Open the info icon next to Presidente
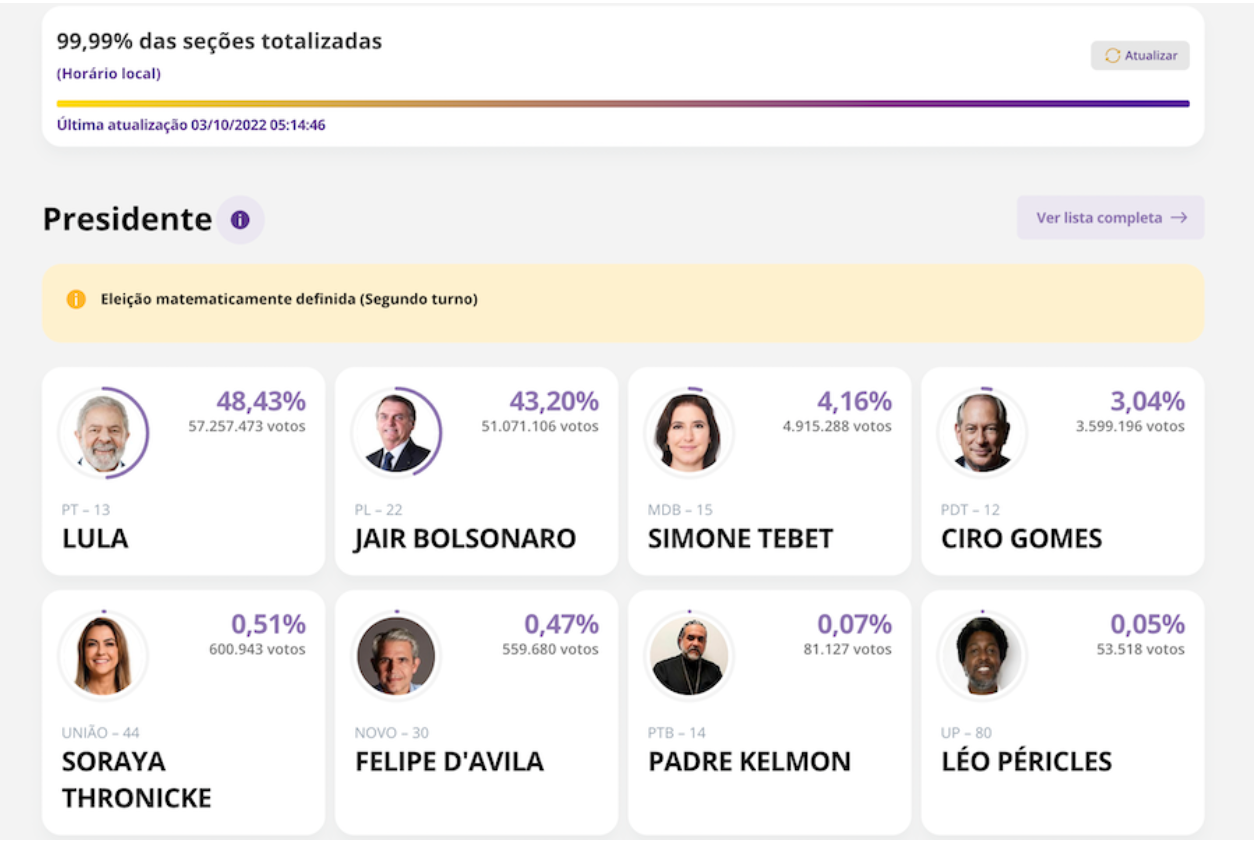 click(239, 220)
